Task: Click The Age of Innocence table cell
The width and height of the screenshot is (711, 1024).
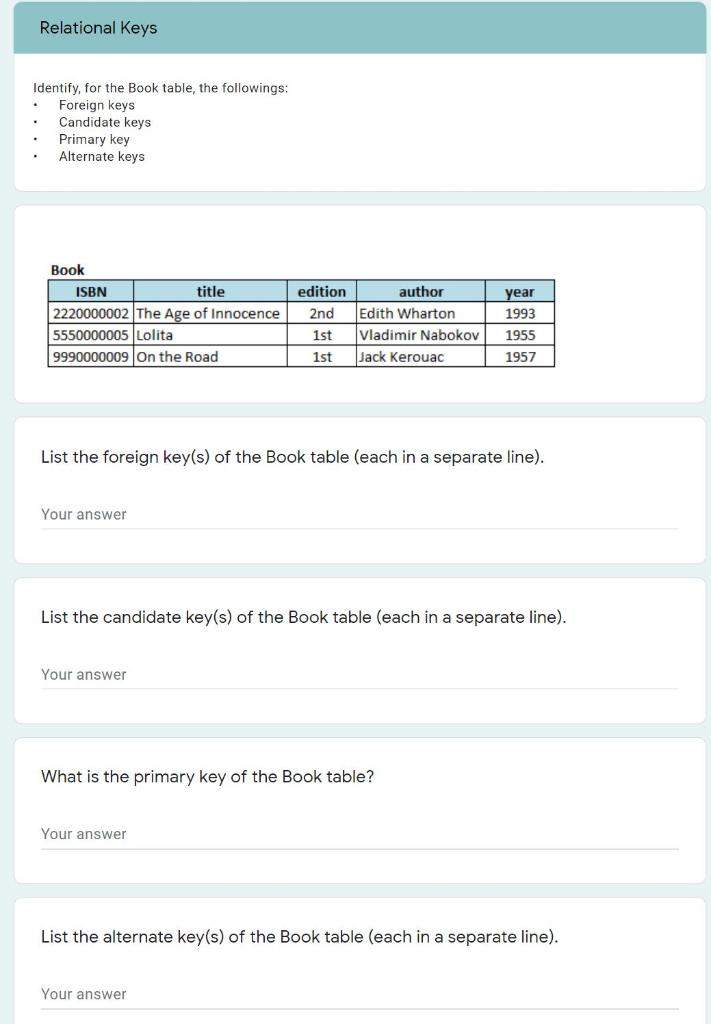Action: point(208,313)
